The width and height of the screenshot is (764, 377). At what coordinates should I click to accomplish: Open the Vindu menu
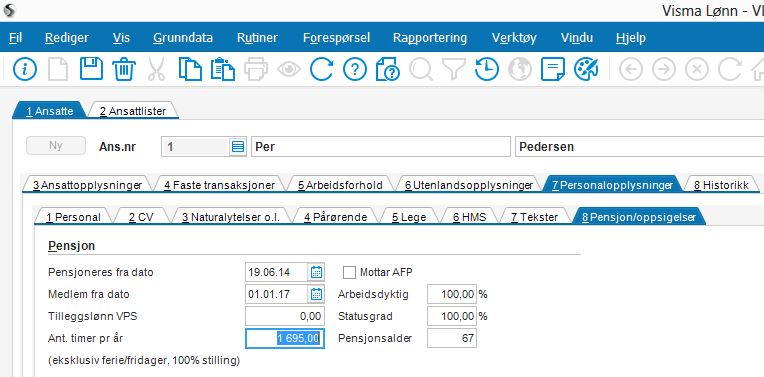[577, 38]
